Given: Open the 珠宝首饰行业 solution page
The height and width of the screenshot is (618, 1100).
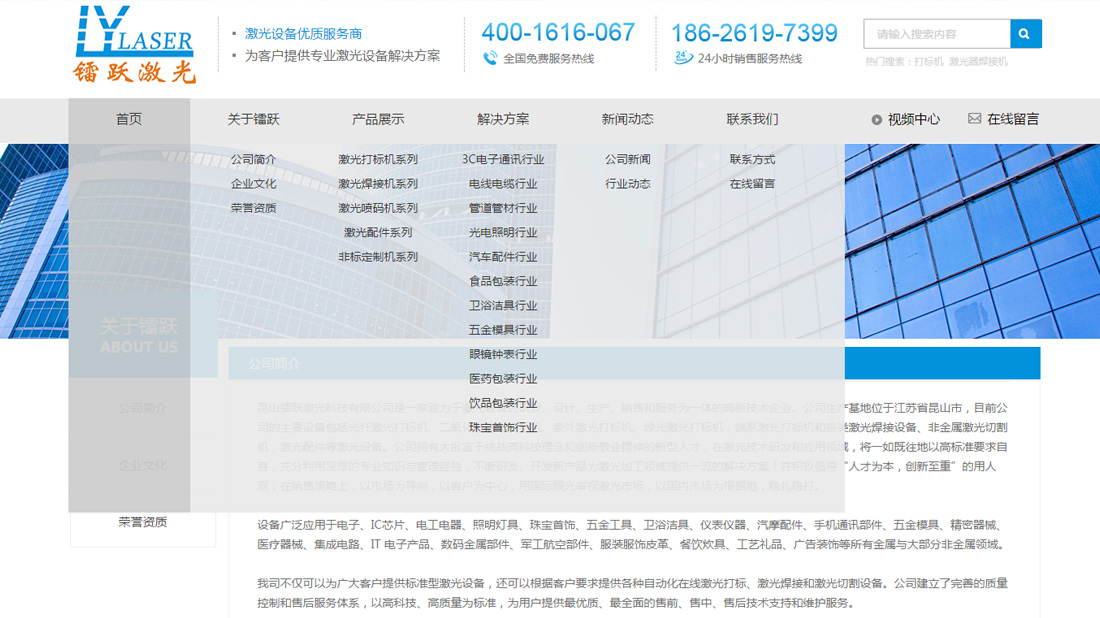Looking at the screenshot, I should tap(504, 426).
